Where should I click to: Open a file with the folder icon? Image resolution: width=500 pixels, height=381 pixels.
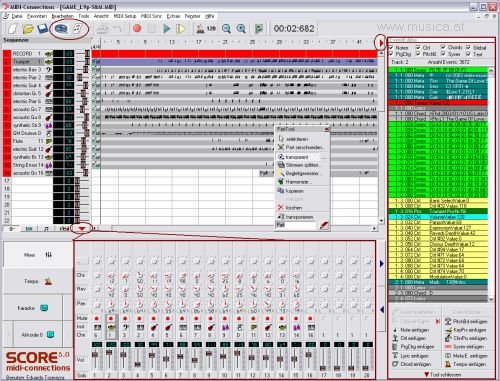coord(28,29)
